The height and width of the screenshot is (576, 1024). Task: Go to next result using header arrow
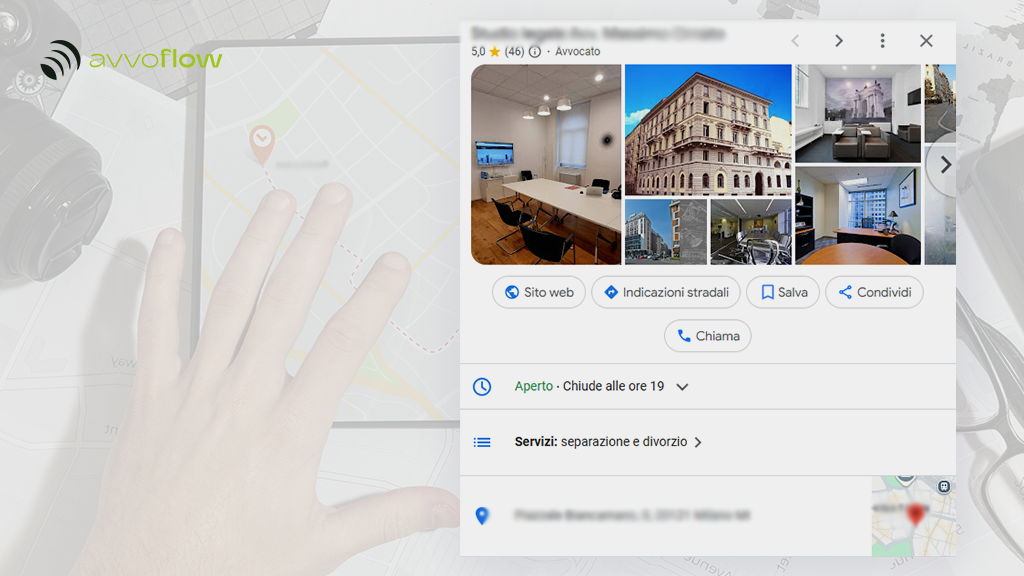[x=839, y=41]
